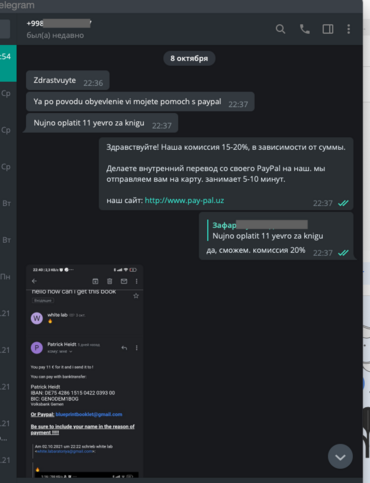Select the Zdrastvuyte message bubble
The image size is (370, 483).
[x=68, y=80]
